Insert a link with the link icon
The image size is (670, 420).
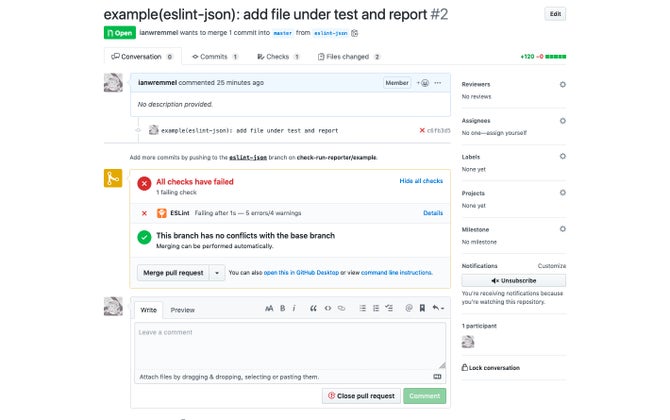341,308
